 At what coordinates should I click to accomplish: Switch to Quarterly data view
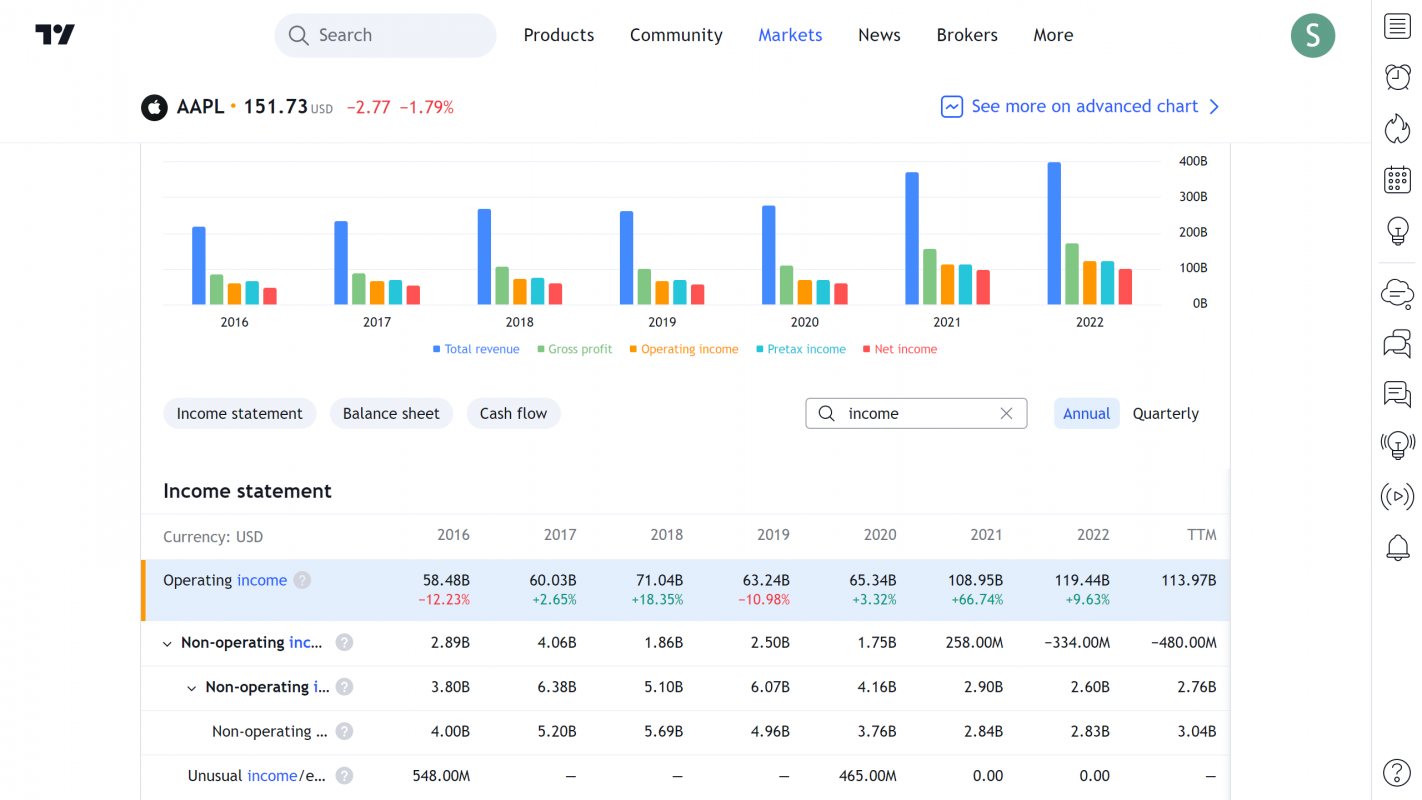(1165, 413)
